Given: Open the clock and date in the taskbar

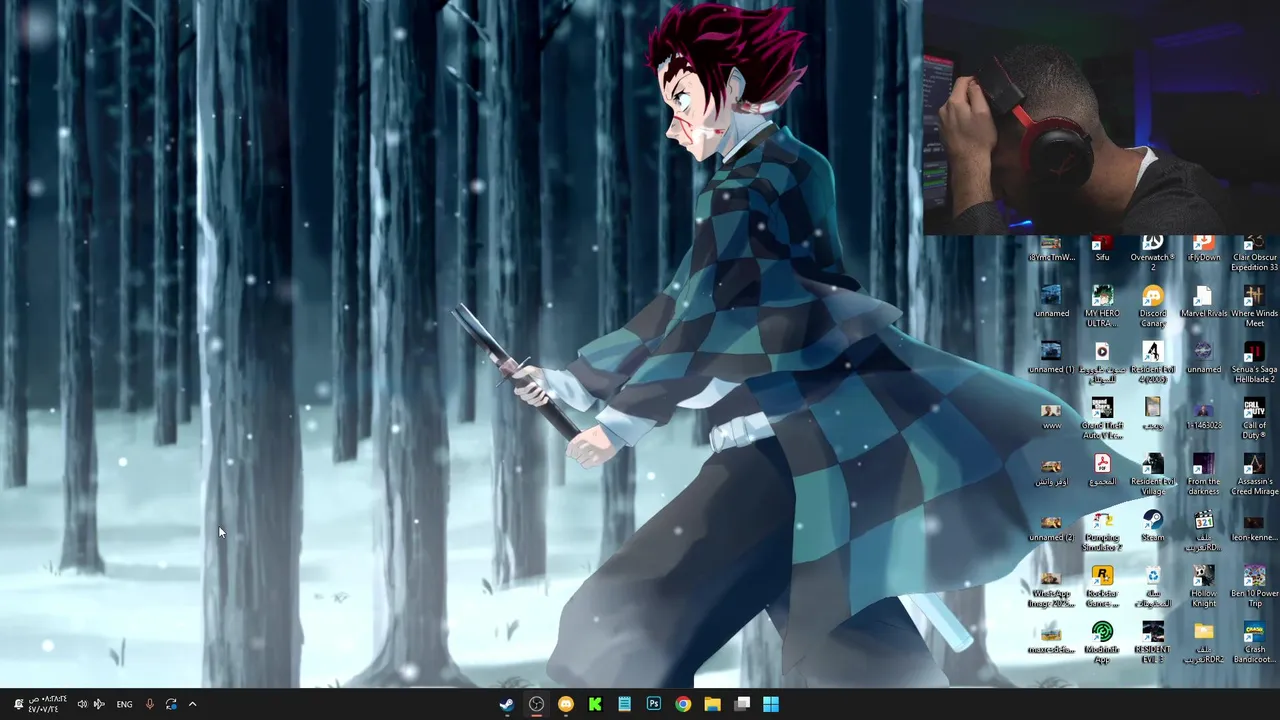Looking at the screenshot, I should [48, 704].
